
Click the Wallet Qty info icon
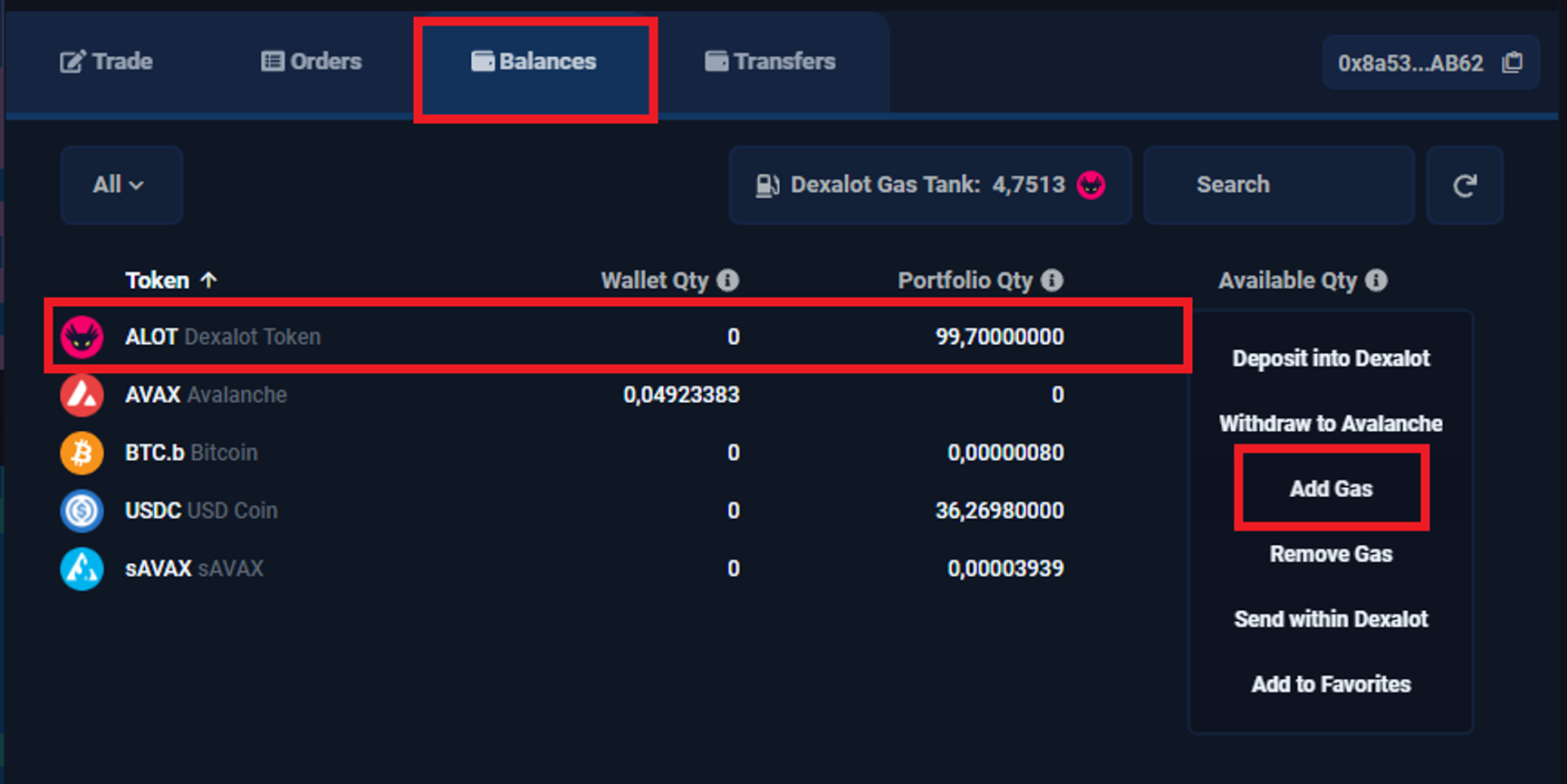(x=727, y=281)
